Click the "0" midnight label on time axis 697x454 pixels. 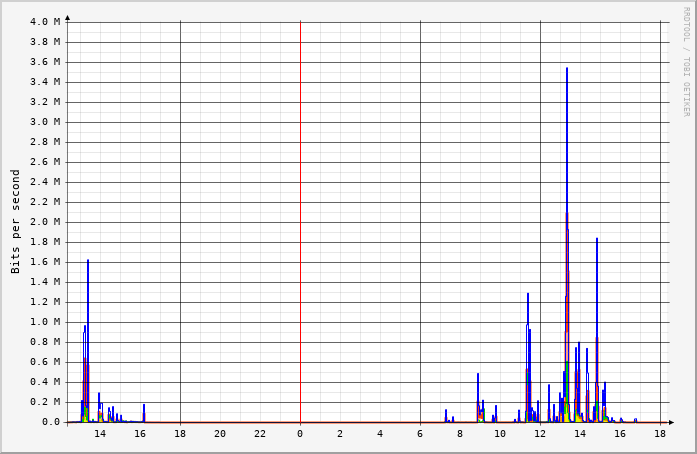[x=300, y=434]
